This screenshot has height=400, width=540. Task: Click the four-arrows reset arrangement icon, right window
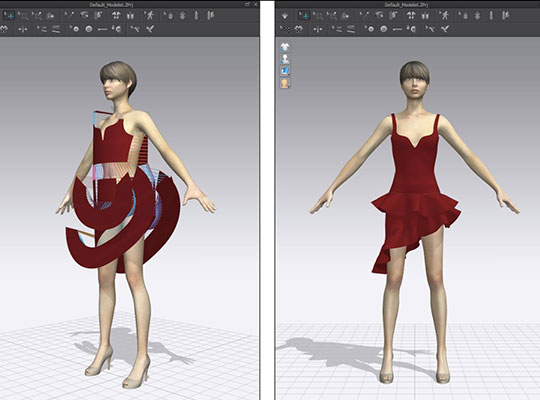pyautogui.click(x=411, y=15)
